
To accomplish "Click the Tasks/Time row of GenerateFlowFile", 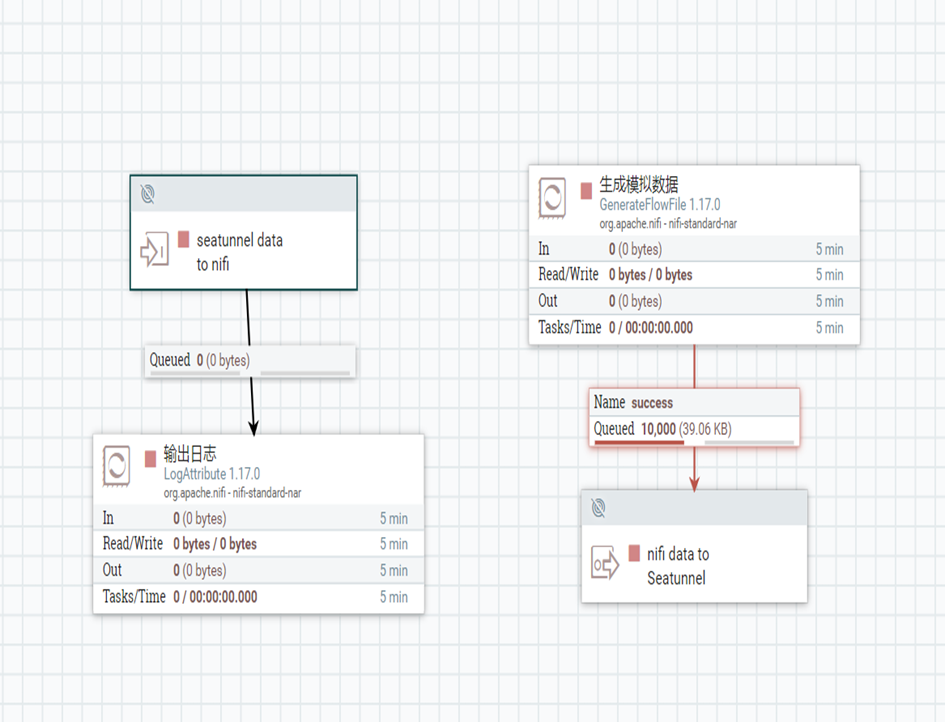I will pyautogui.click(x=694, y=328).
